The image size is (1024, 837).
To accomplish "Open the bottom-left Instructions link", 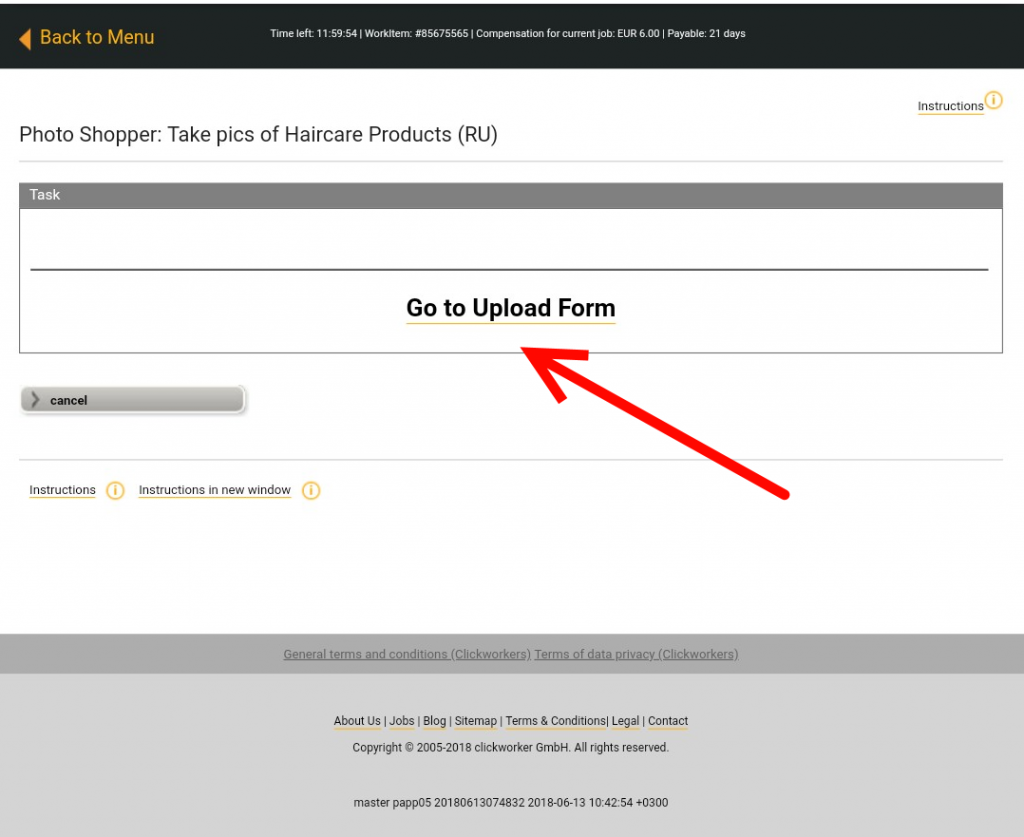I will click(62, 490).
